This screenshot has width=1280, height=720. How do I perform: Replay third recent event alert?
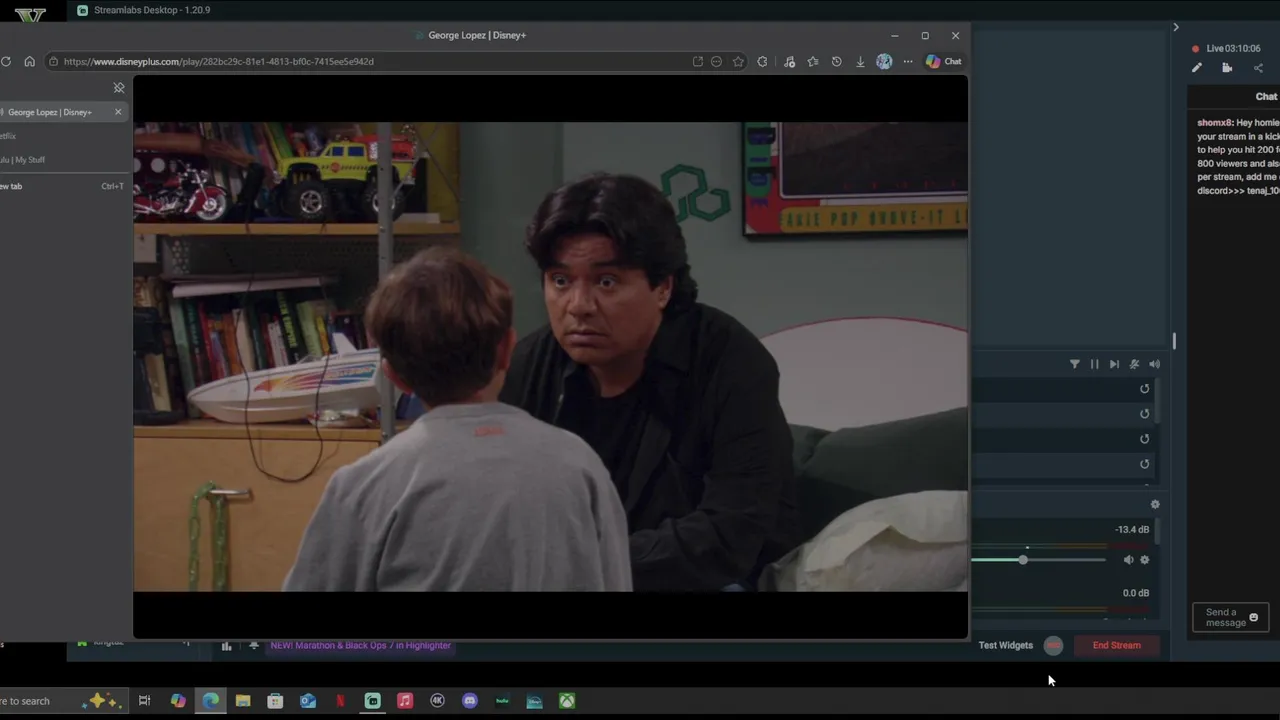coord(1145,439)
